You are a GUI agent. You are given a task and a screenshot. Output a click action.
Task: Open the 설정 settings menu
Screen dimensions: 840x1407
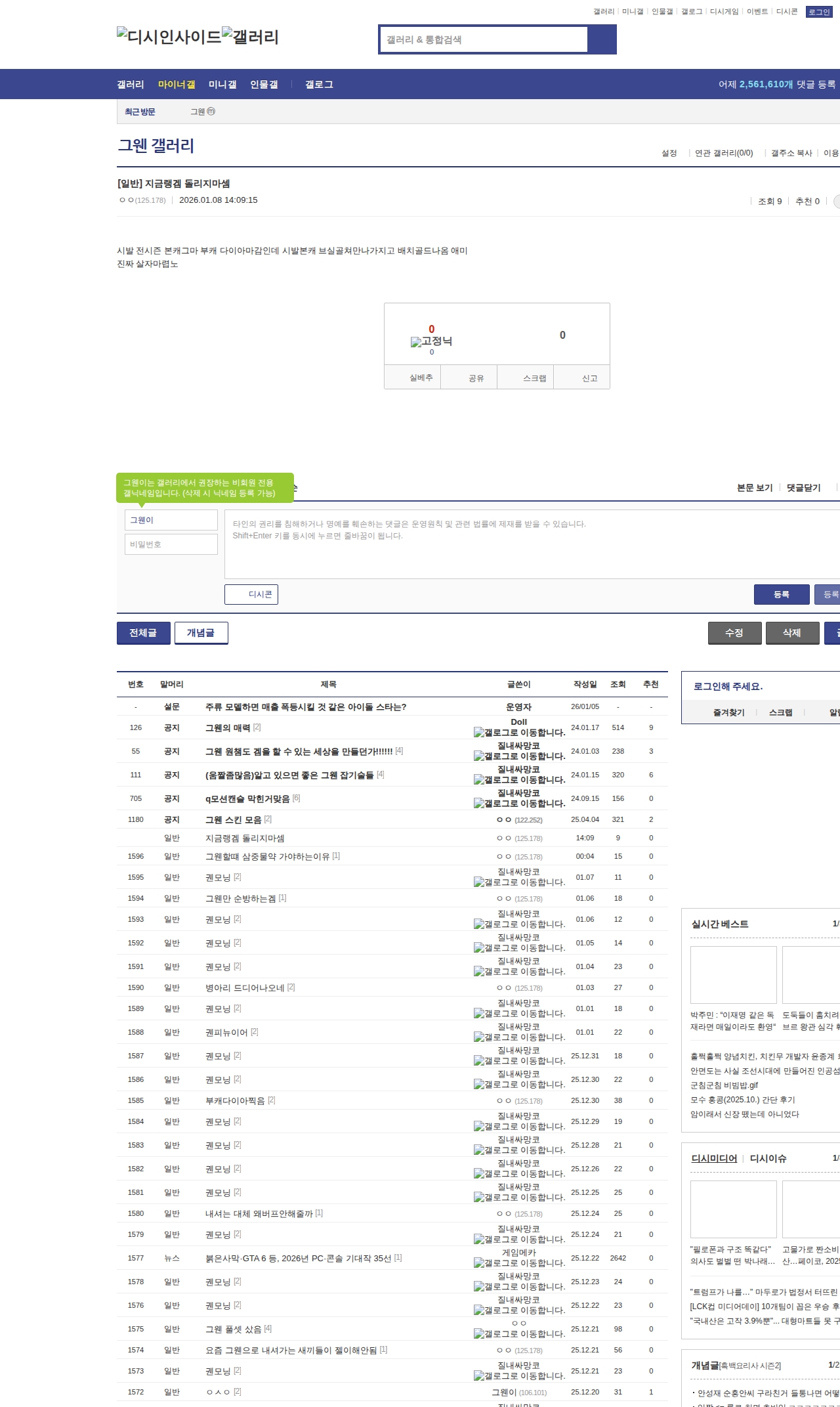669,153
